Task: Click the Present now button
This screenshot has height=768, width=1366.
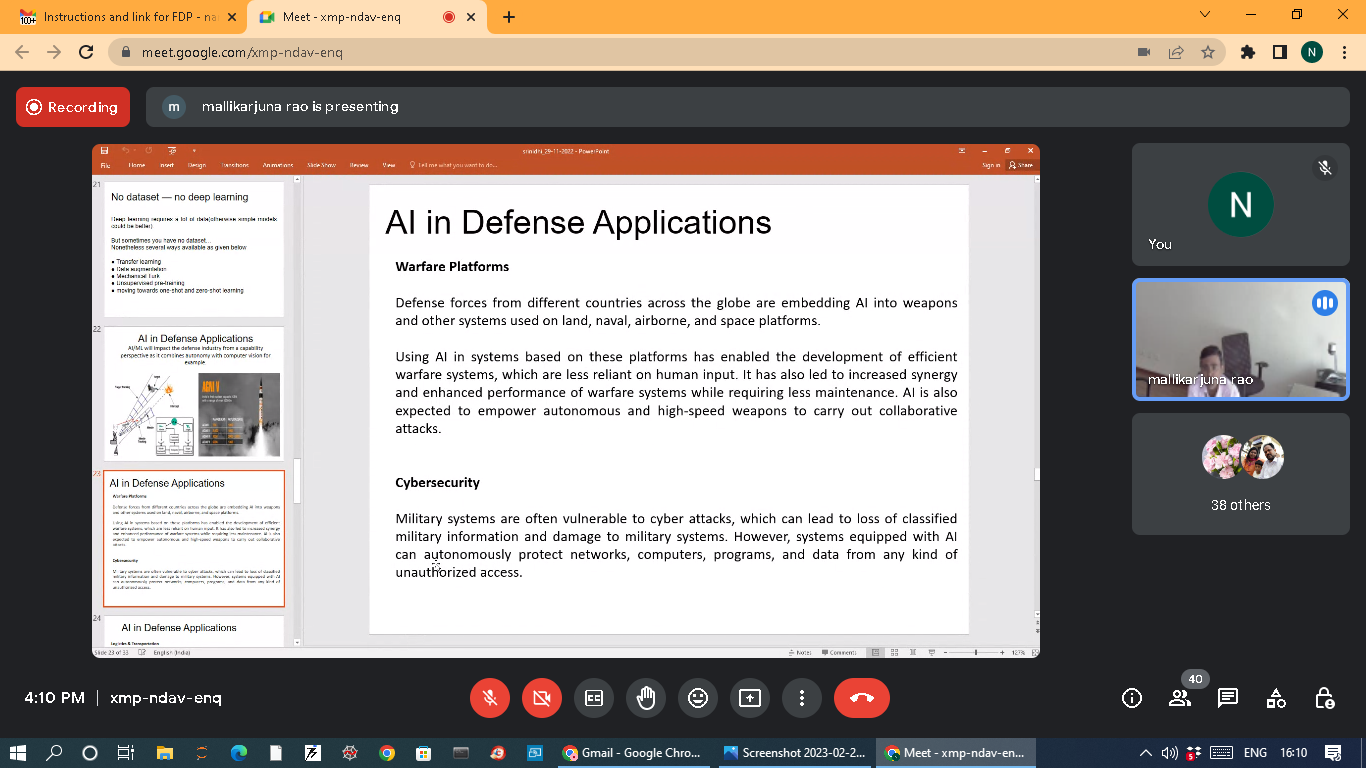Action: coord(750,698)
